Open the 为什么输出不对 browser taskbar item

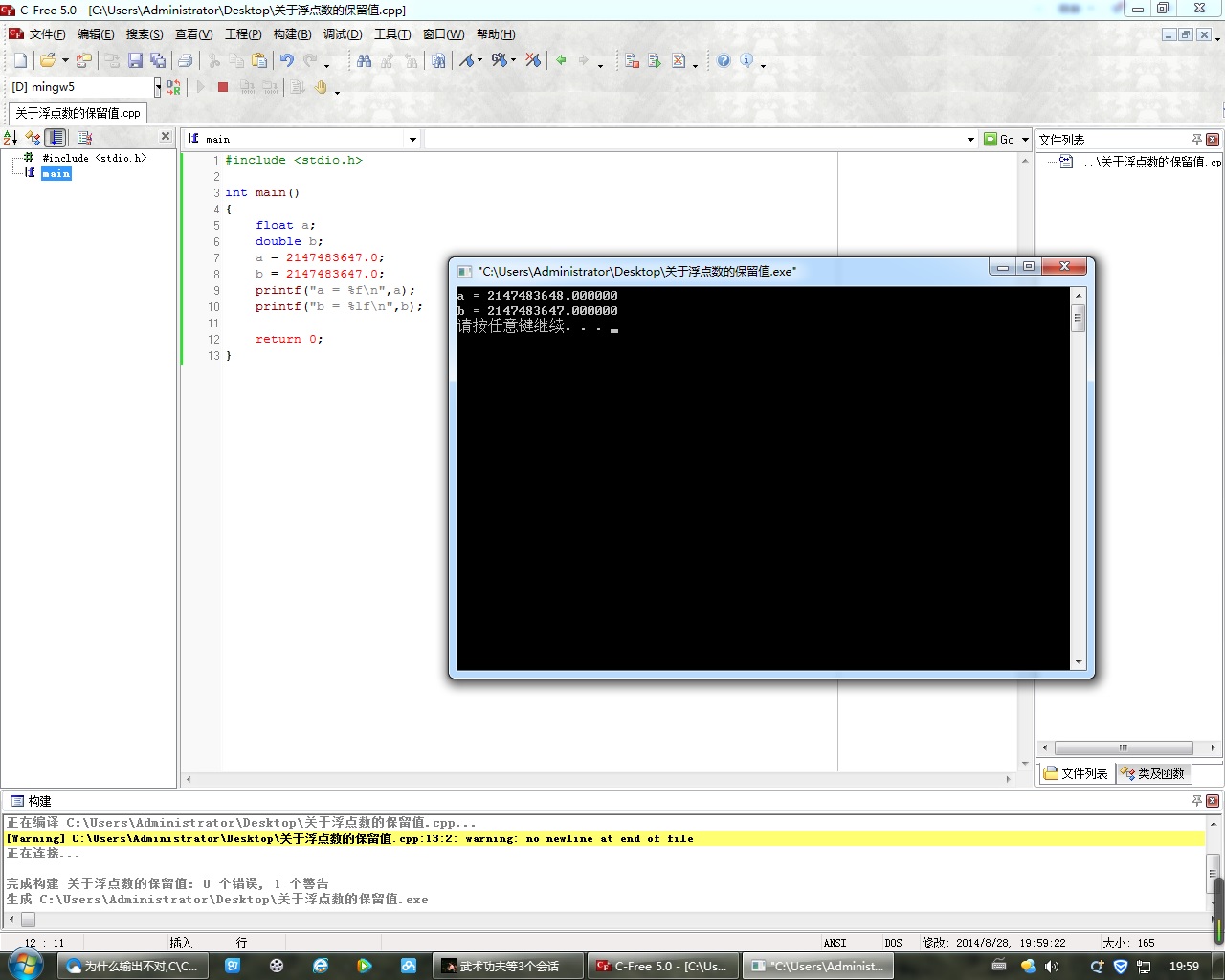(x=131, y=966)
